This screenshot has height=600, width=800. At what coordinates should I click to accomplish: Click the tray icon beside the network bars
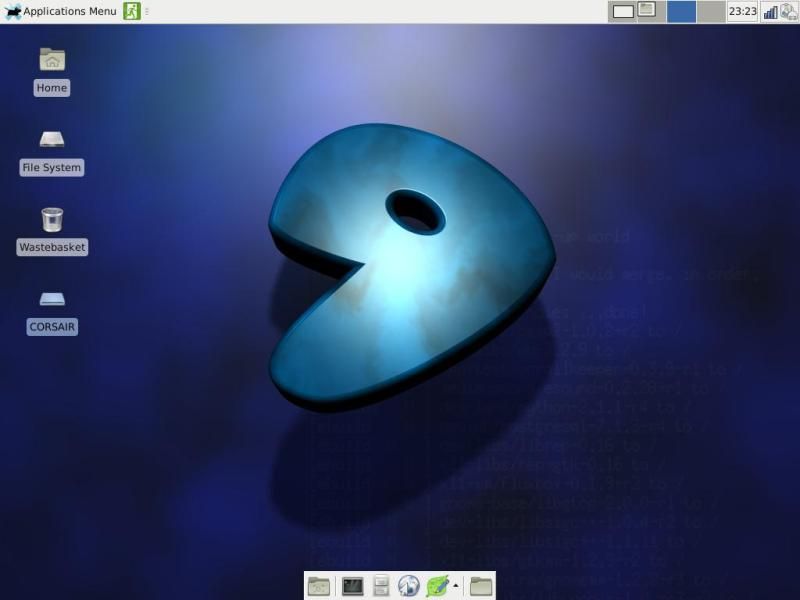pos(789,11)
